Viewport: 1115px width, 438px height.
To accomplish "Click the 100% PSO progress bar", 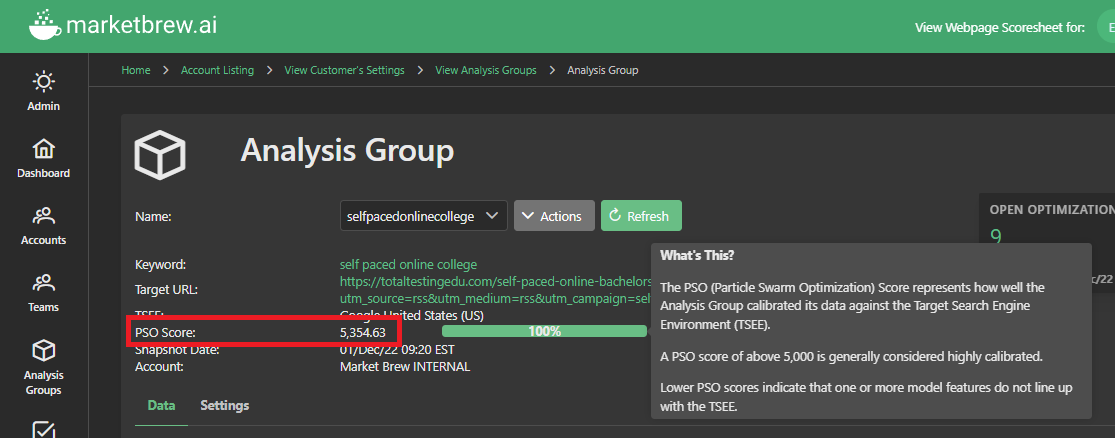I will tap(544, 331).
